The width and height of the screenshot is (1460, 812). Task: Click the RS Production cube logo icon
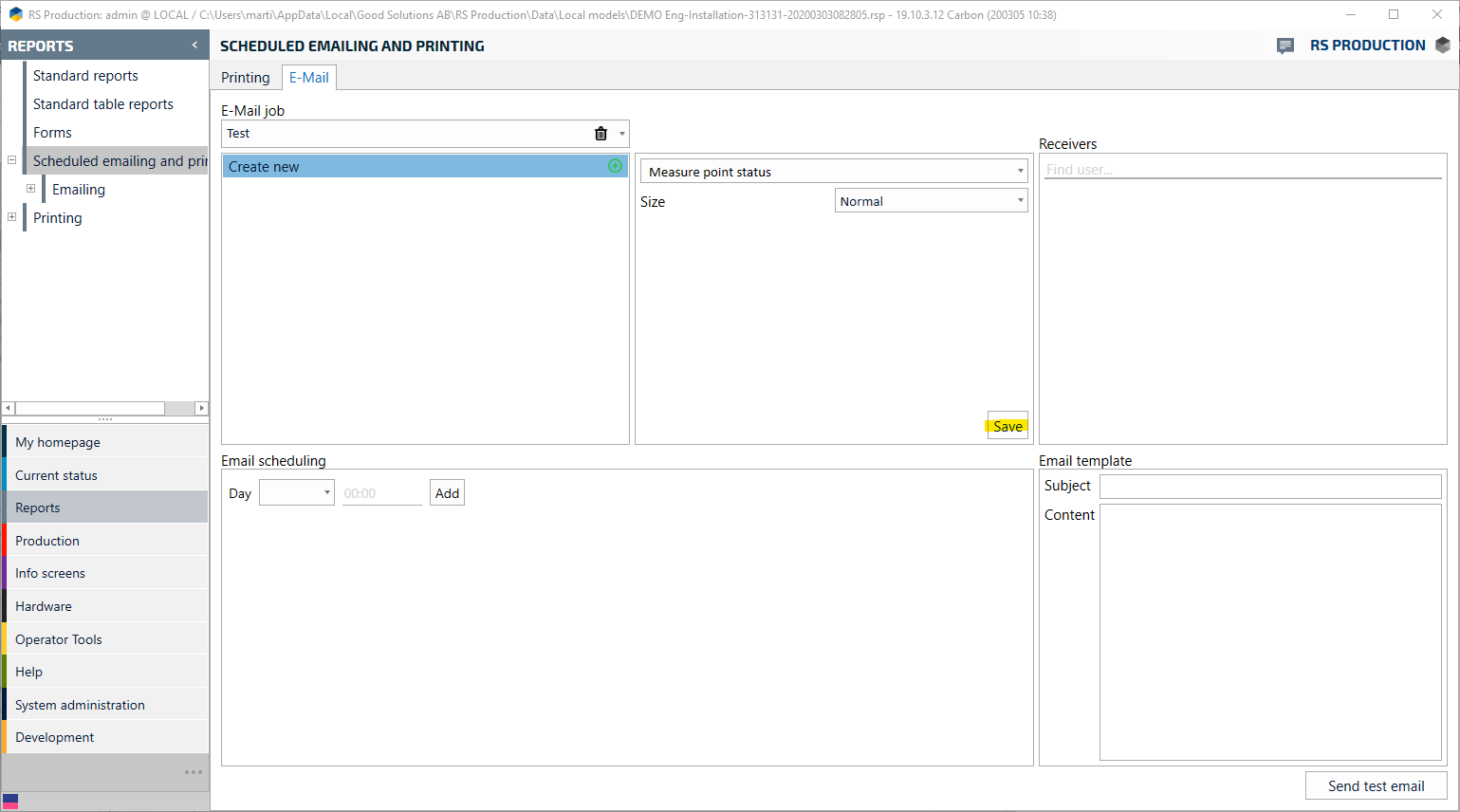pyautogui.click(x=1443, y=46)
